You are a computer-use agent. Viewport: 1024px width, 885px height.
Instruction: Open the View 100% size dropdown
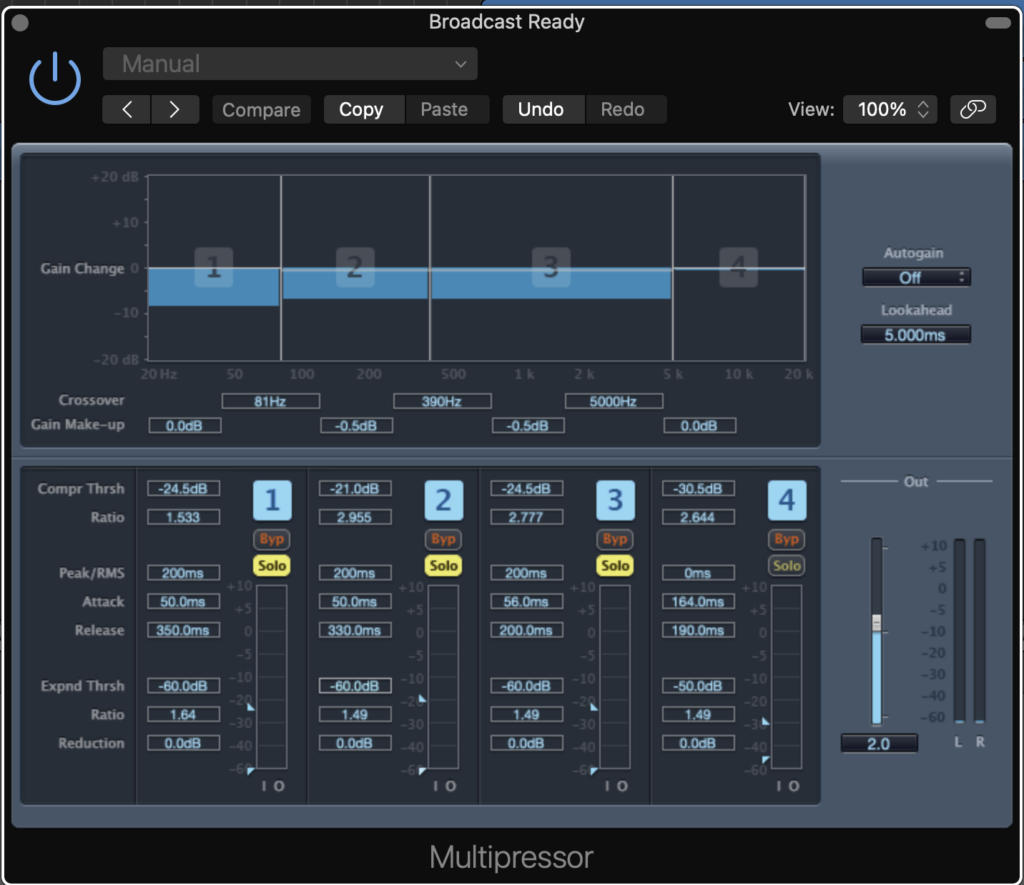pos(890,109)
